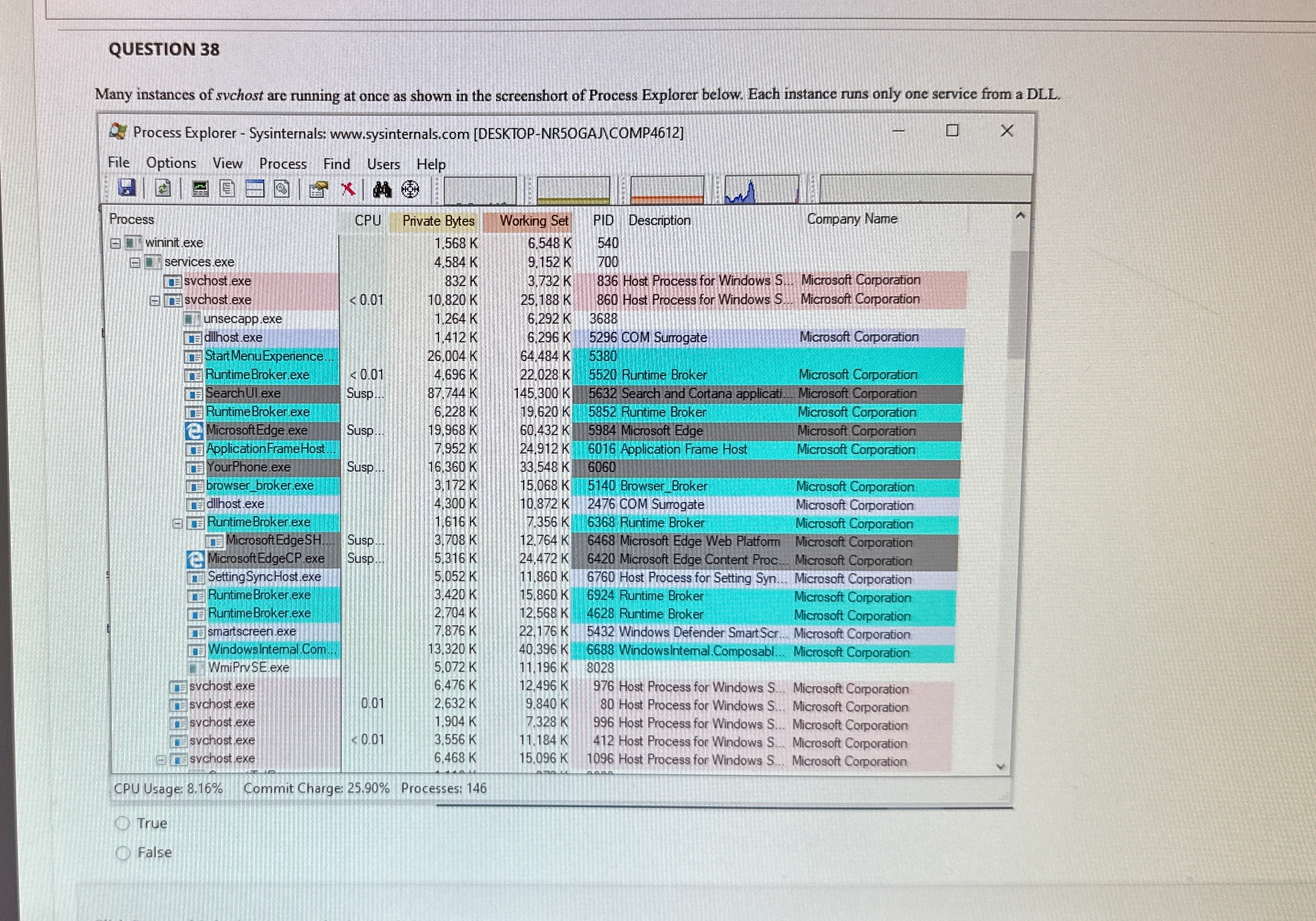Open the Process menu
Screen dimensions: 1316x921
[x=282, y=164]
